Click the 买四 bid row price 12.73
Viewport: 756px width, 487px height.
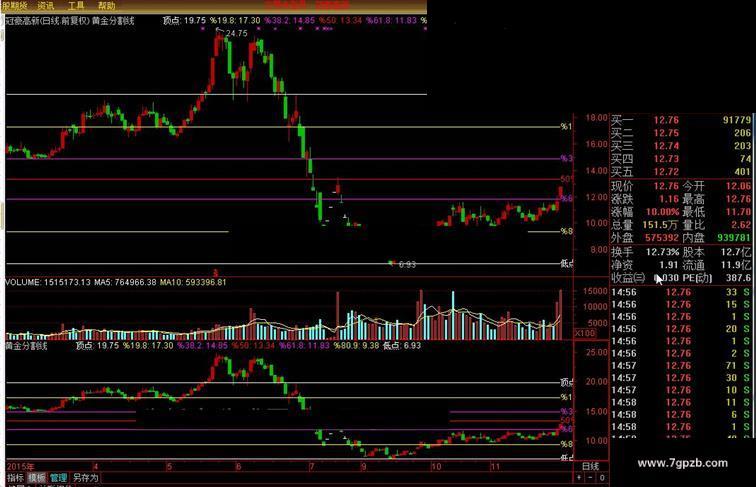tap(666, 159)
